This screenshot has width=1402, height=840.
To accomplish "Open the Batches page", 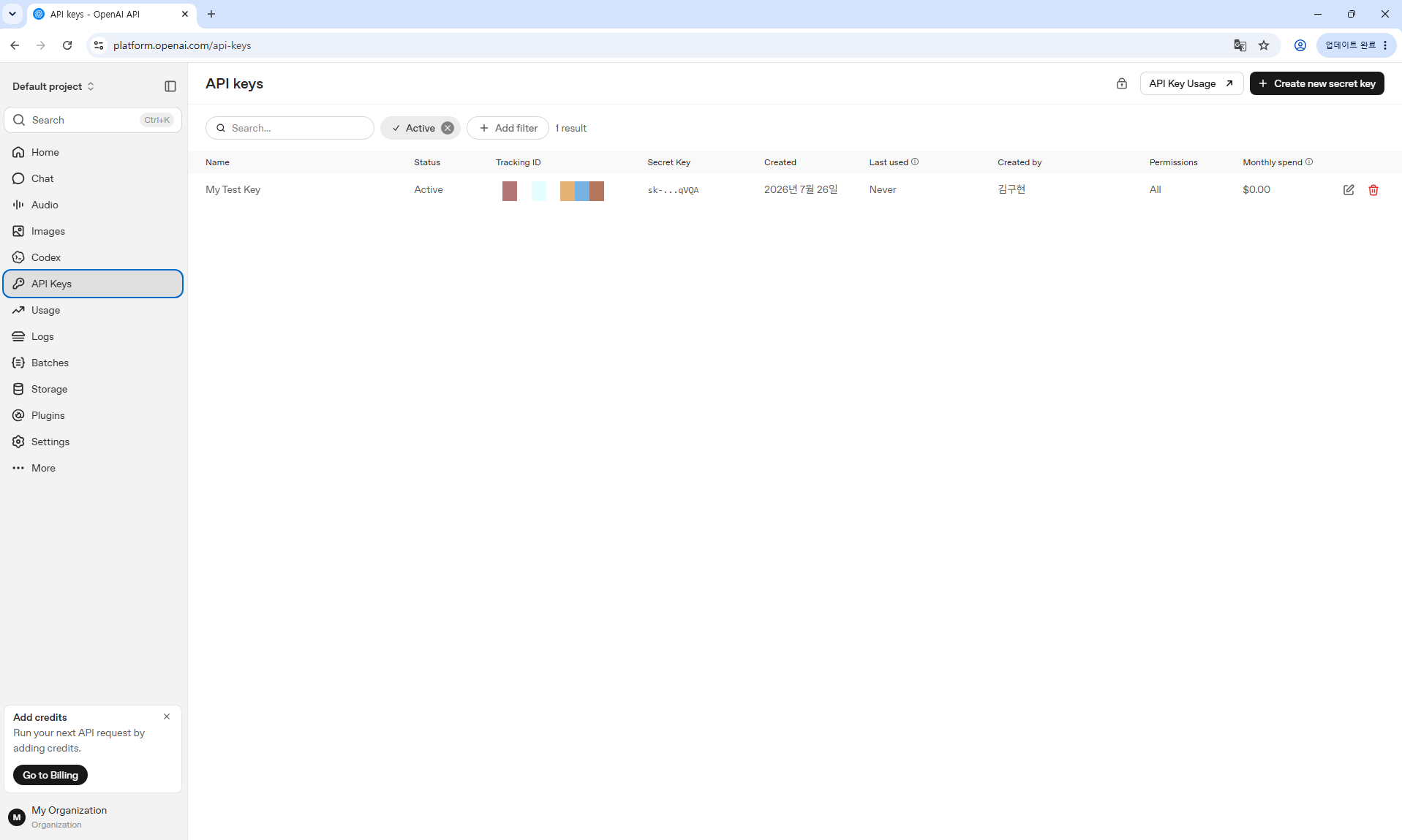I will point(93,363).
